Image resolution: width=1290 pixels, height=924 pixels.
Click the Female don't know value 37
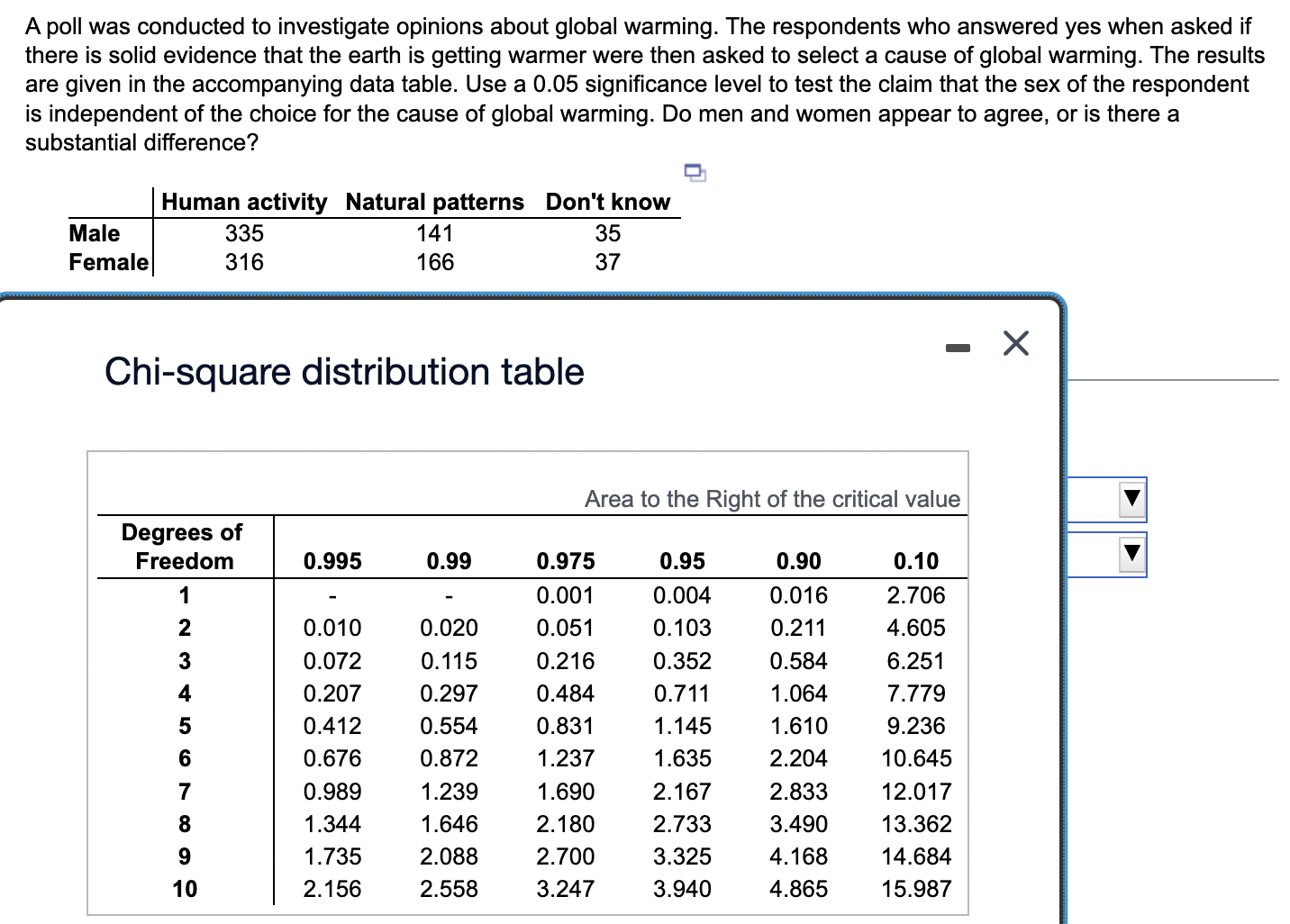click(608, 262)
